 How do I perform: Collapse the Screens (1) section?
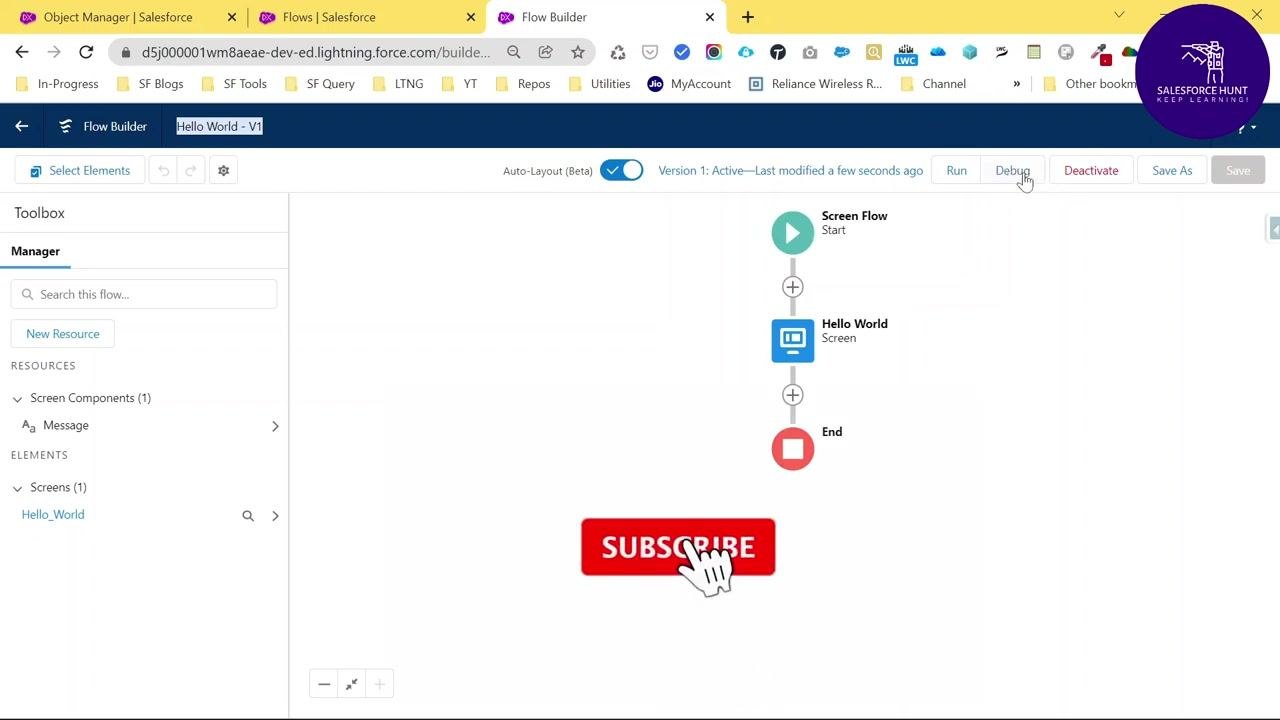17,488
